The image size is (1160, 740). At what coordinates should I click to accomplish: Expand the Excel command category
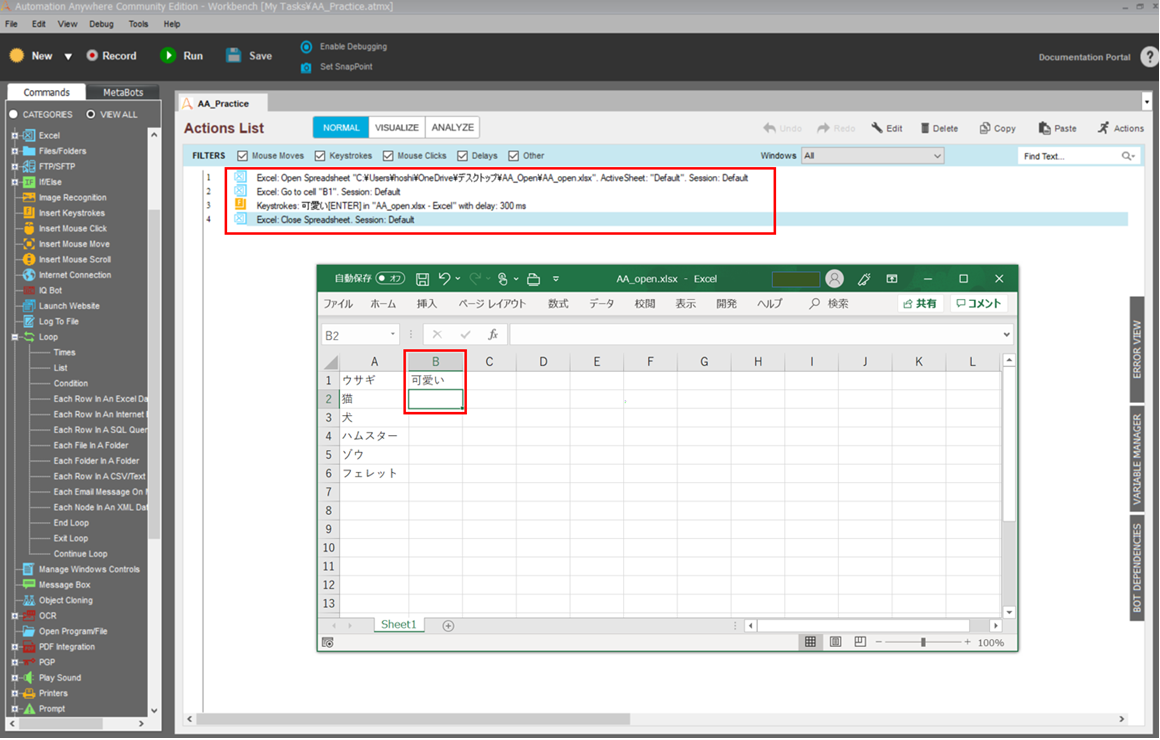click(14, 135)
